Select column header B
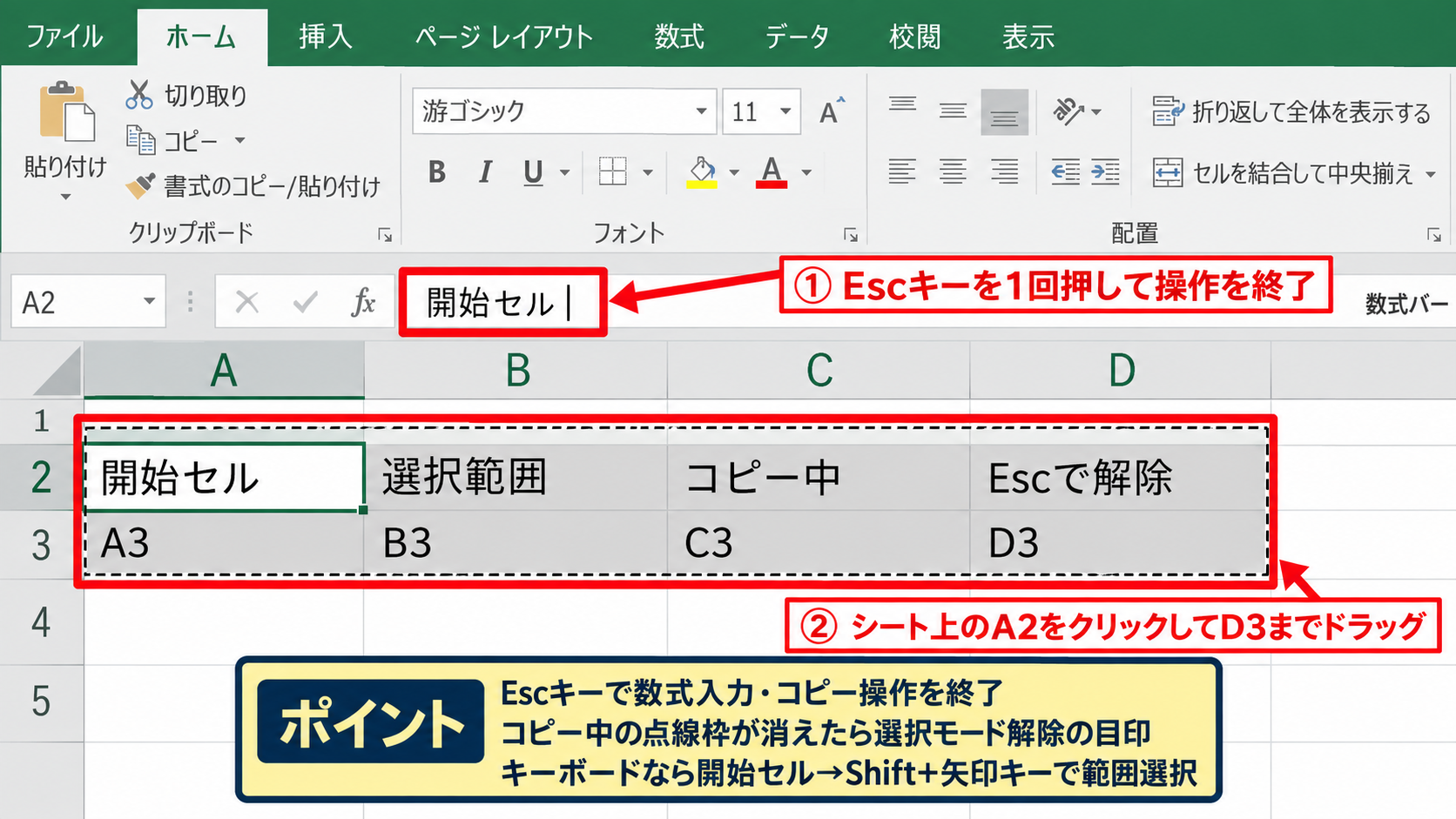The image size is (1456, 819). tap(516, 371)
